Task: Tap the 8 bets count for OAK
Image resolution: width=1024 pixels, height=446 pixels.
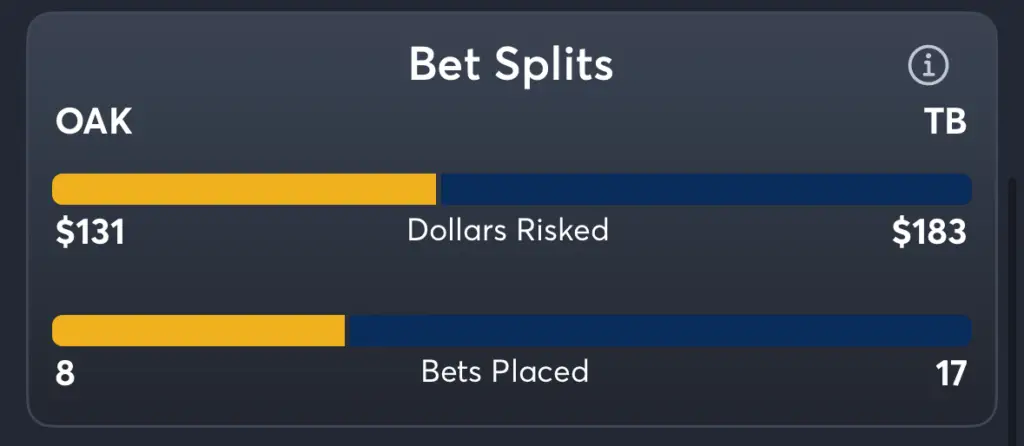Action: click(x=65, y=374)
